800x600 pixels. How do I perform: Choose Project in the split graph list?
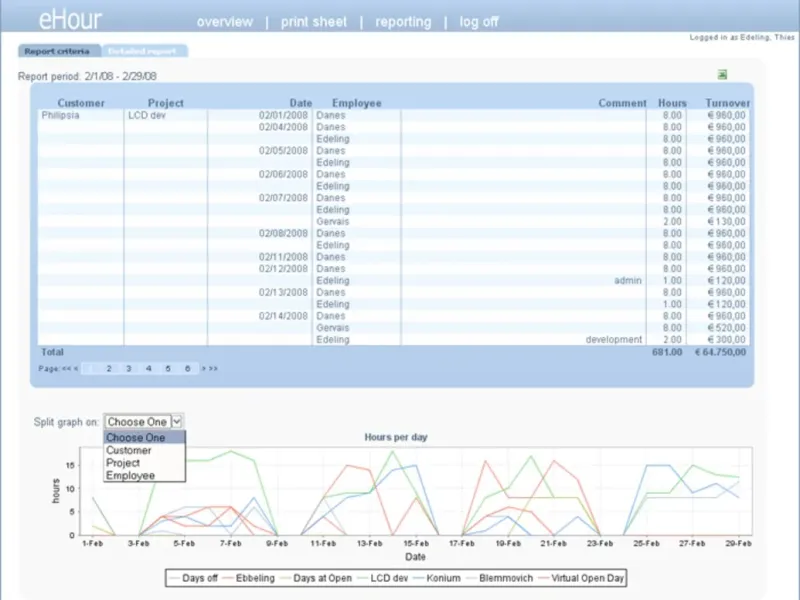pos(123,463)
